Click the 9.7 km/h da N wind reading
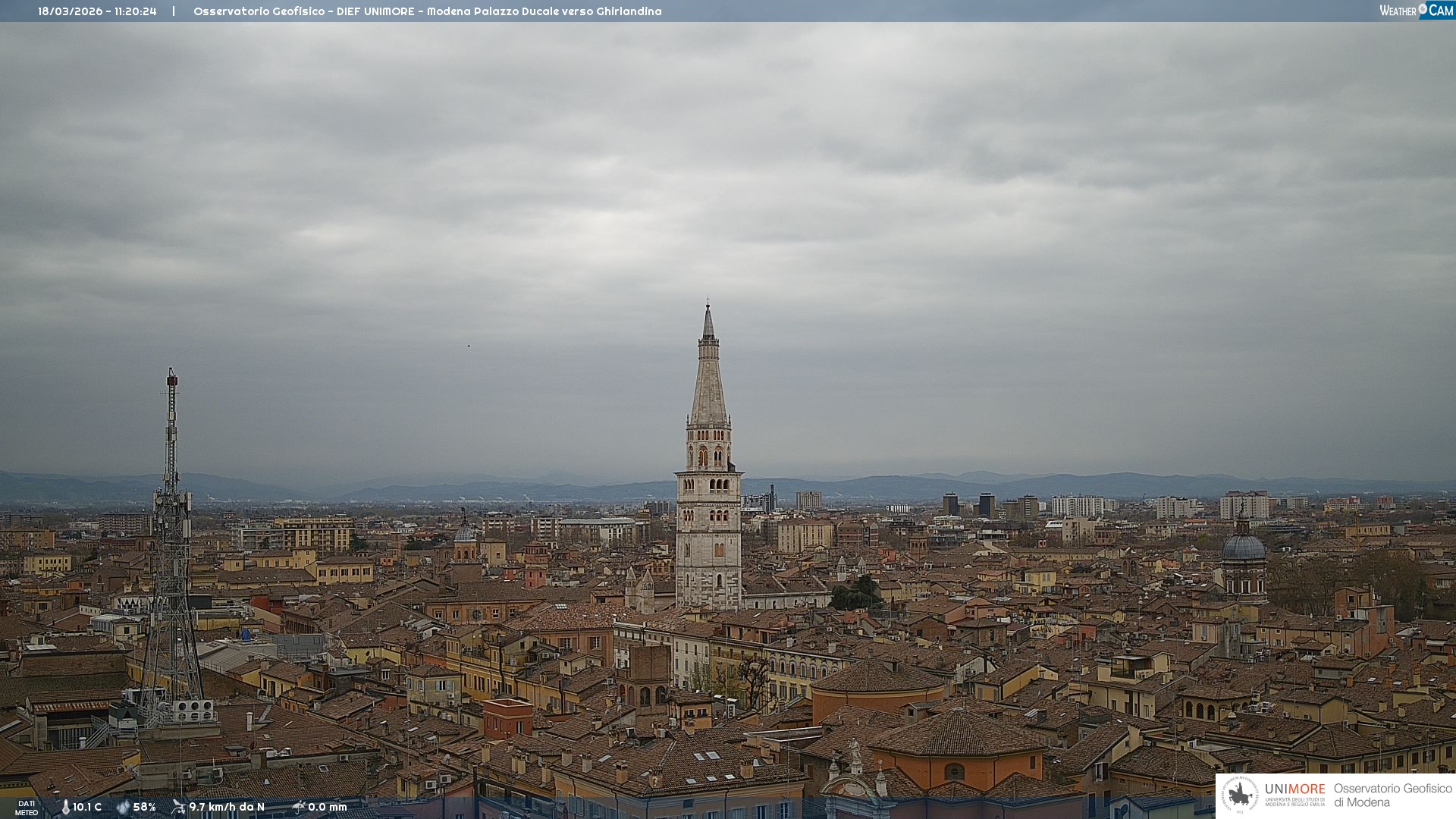 227,807
